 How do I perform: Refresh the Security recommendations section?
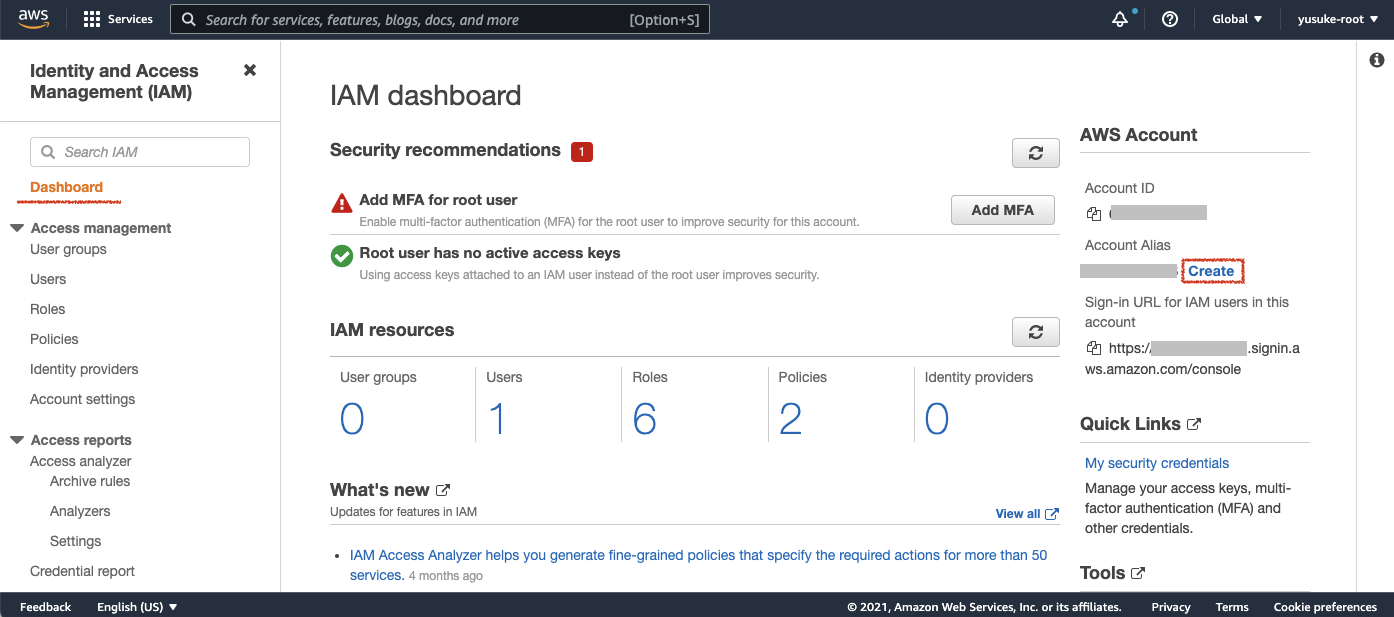1036,153
